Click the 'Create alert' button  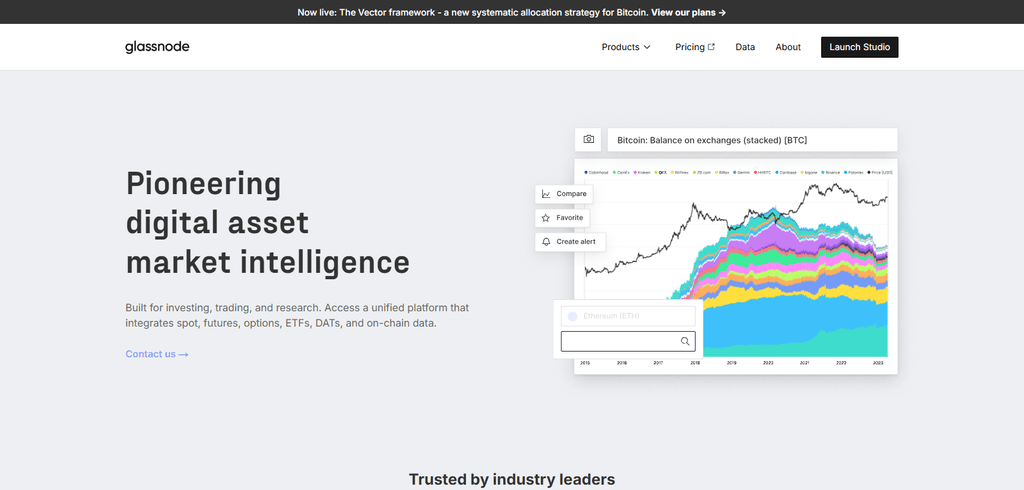pos(569,242)
